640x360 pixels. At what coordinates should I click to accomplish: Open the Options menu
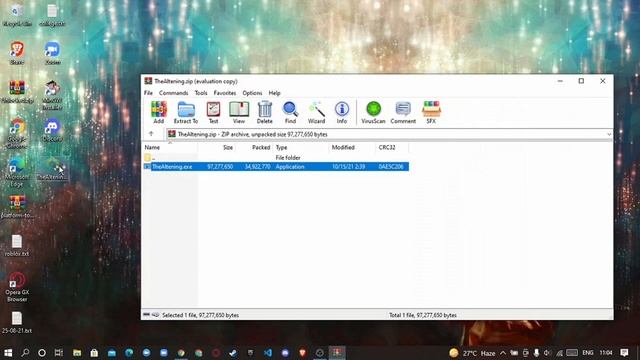(252, 93)
